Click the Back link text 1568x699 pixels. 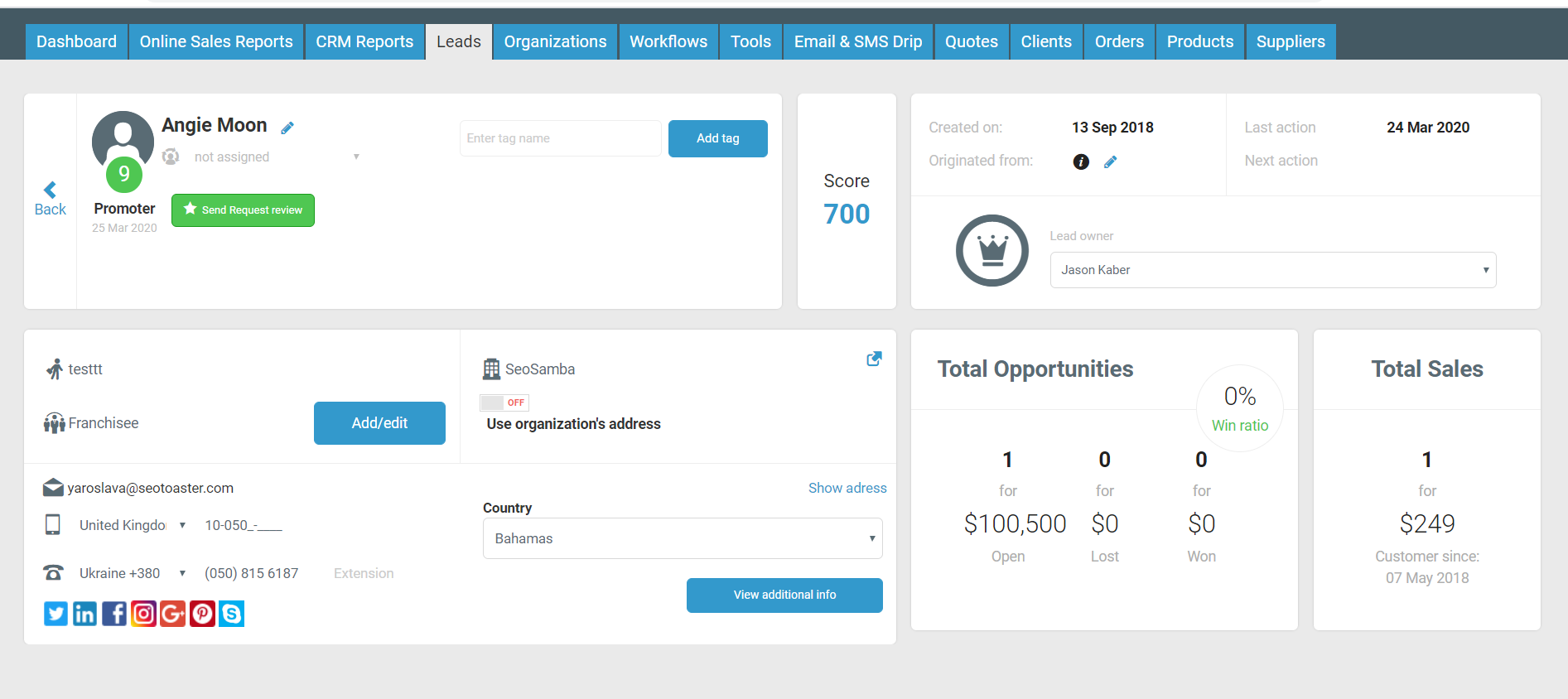click(51, 210)
